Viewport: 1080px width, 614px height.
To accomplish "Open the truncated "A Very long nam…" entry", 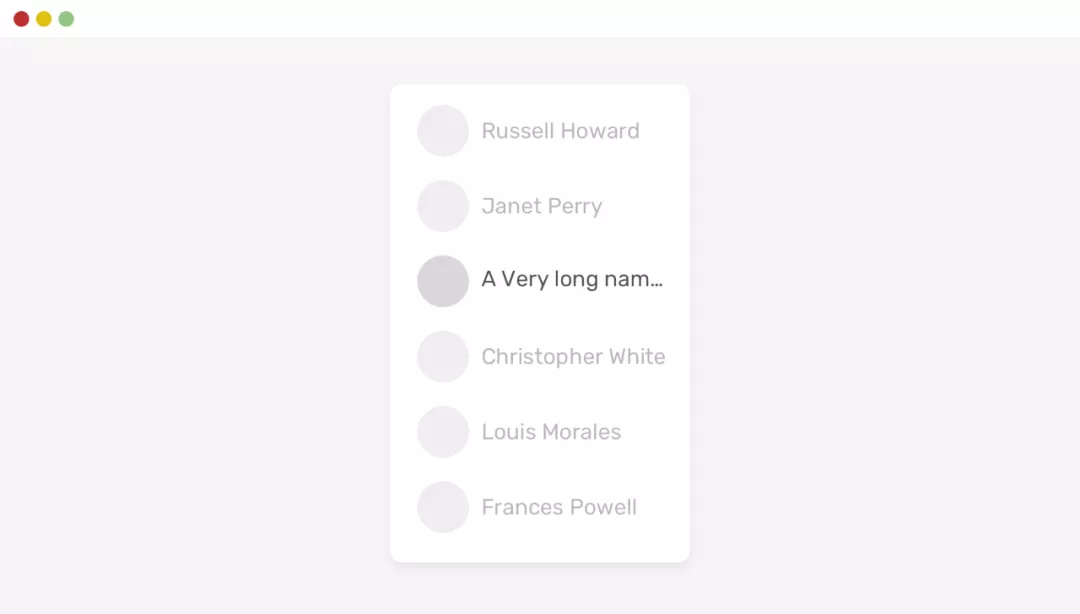I will [x=572, y=280].
